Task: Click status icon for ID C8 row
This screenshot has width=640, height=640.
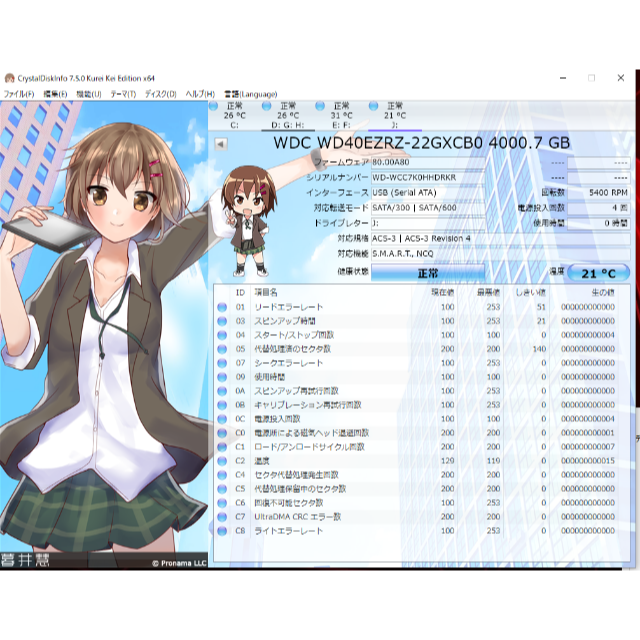Action: tap(222, 531)
